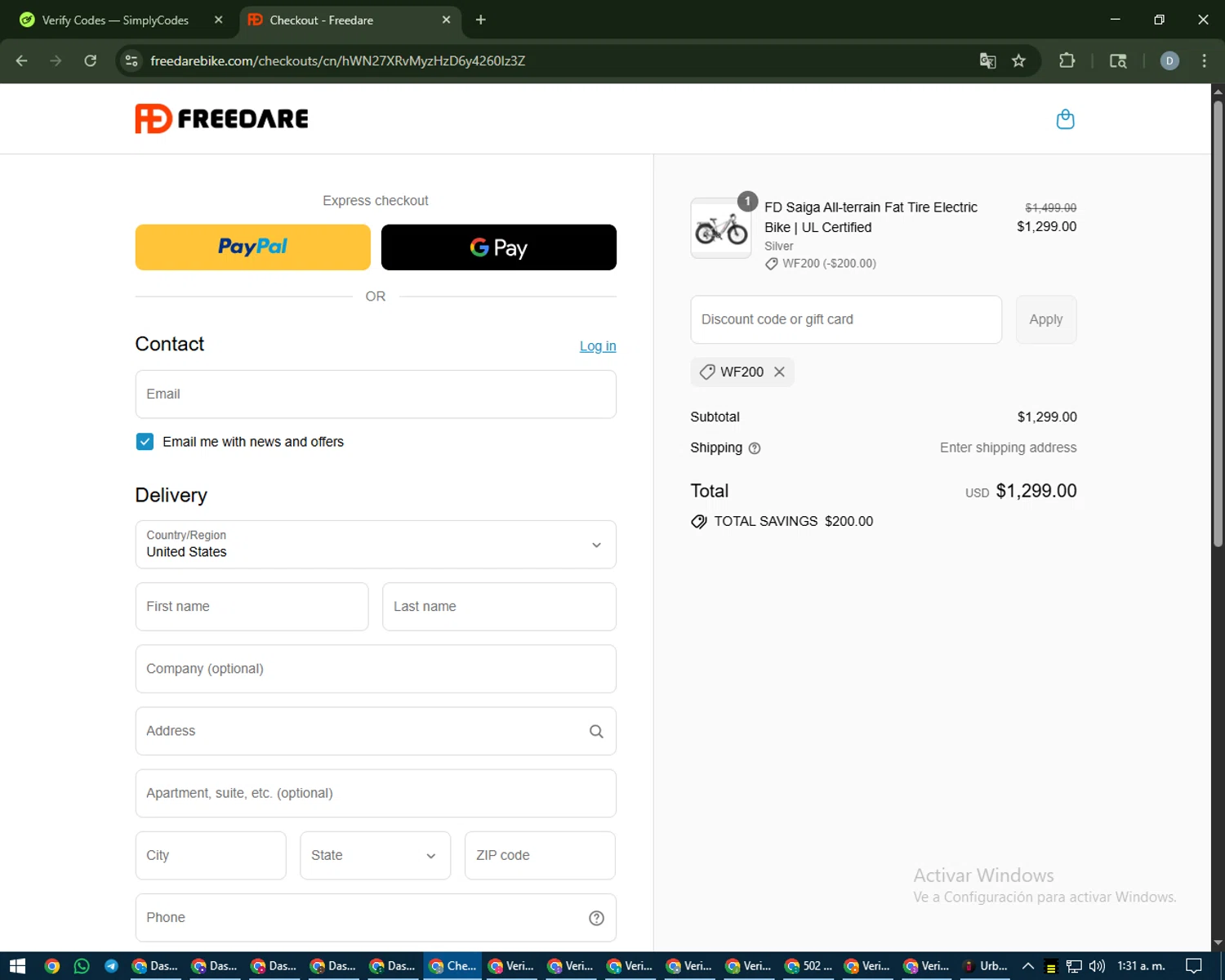Click the address search magnifier icon

596,731
